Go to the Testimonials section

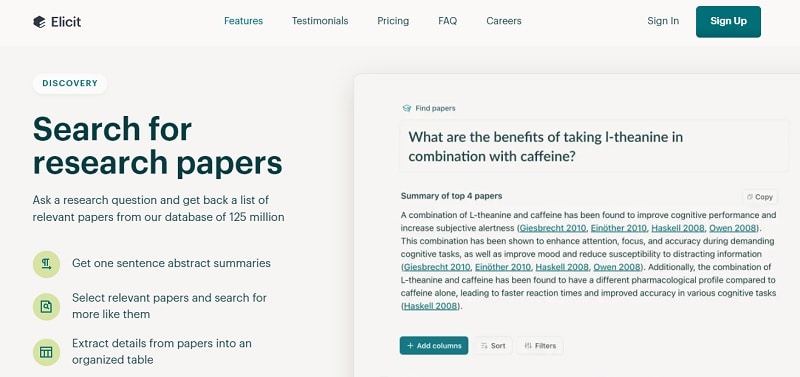coord(320,21)
